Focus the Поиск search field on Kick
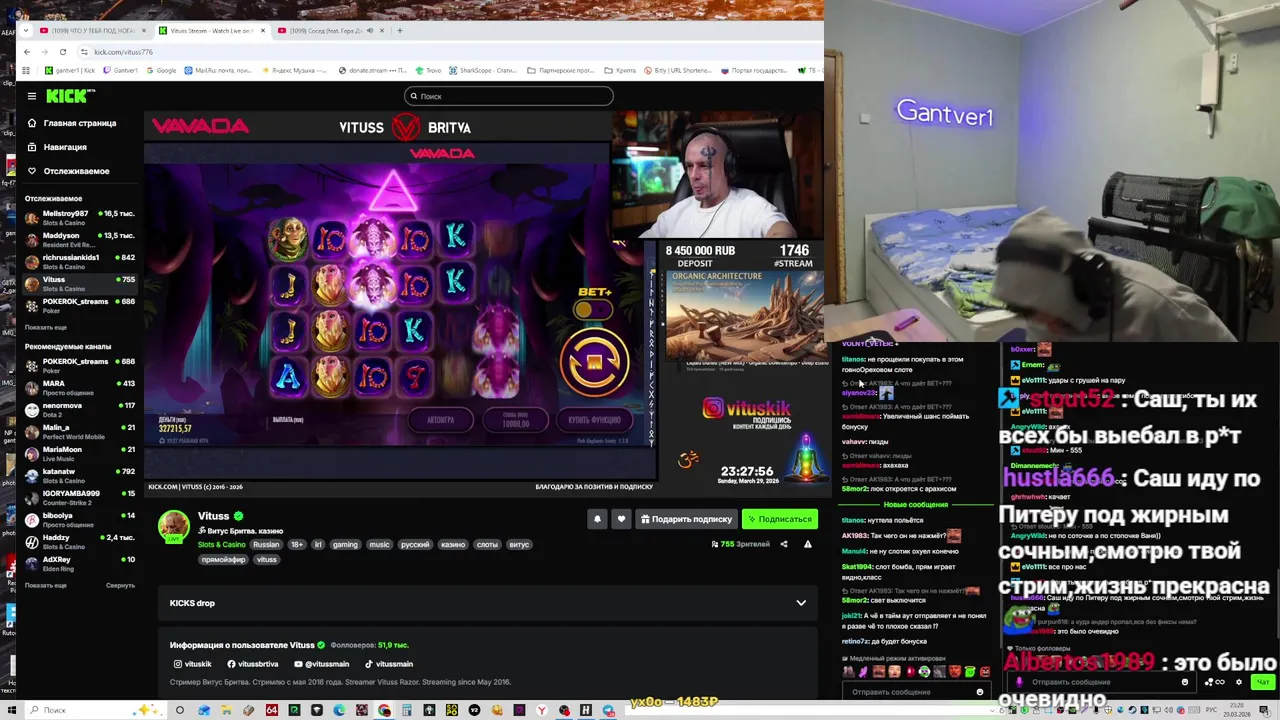The width and height of the screenshot is (1280, 720). click(509, 96)
